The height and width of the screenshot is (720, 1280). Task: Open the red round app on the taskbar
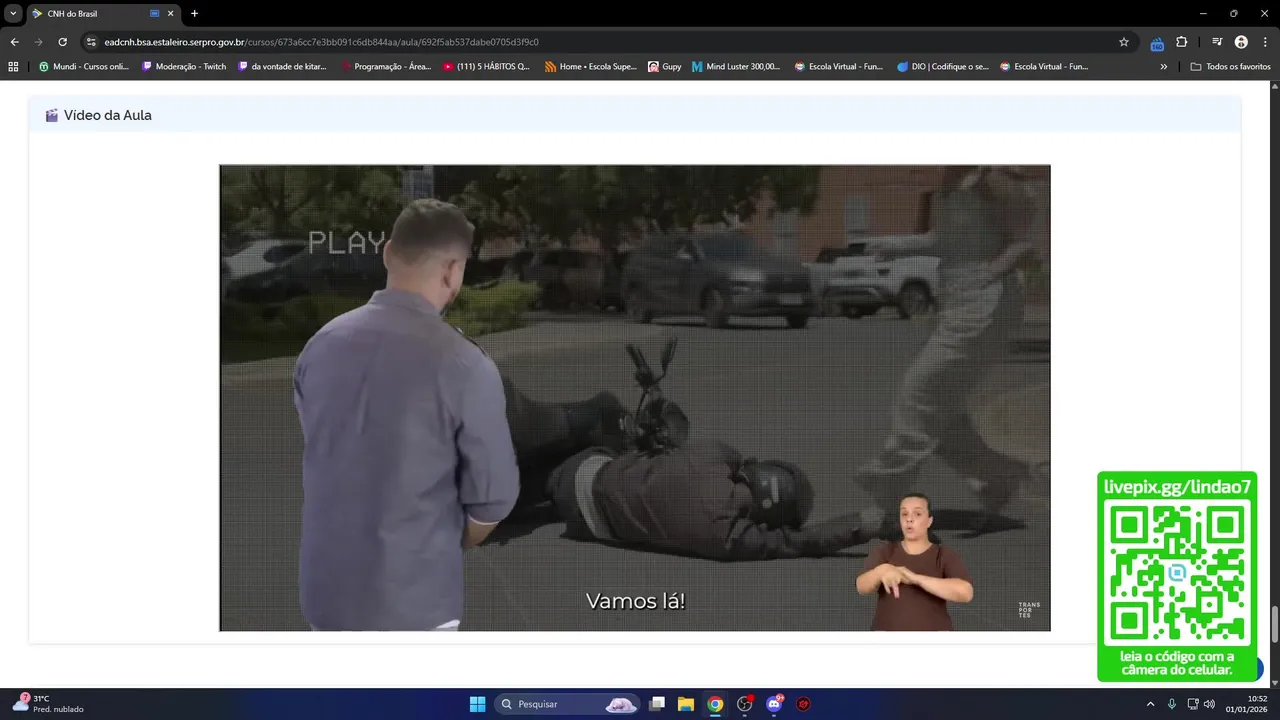tap(803, 704)
